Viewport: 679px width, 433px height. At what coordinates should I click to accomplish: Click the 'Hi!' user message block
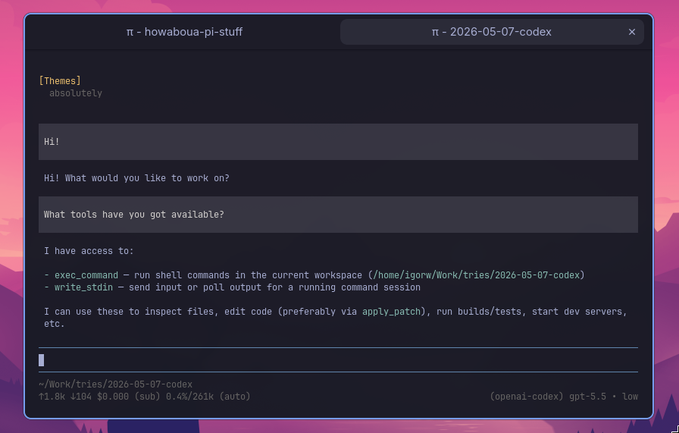338,142
